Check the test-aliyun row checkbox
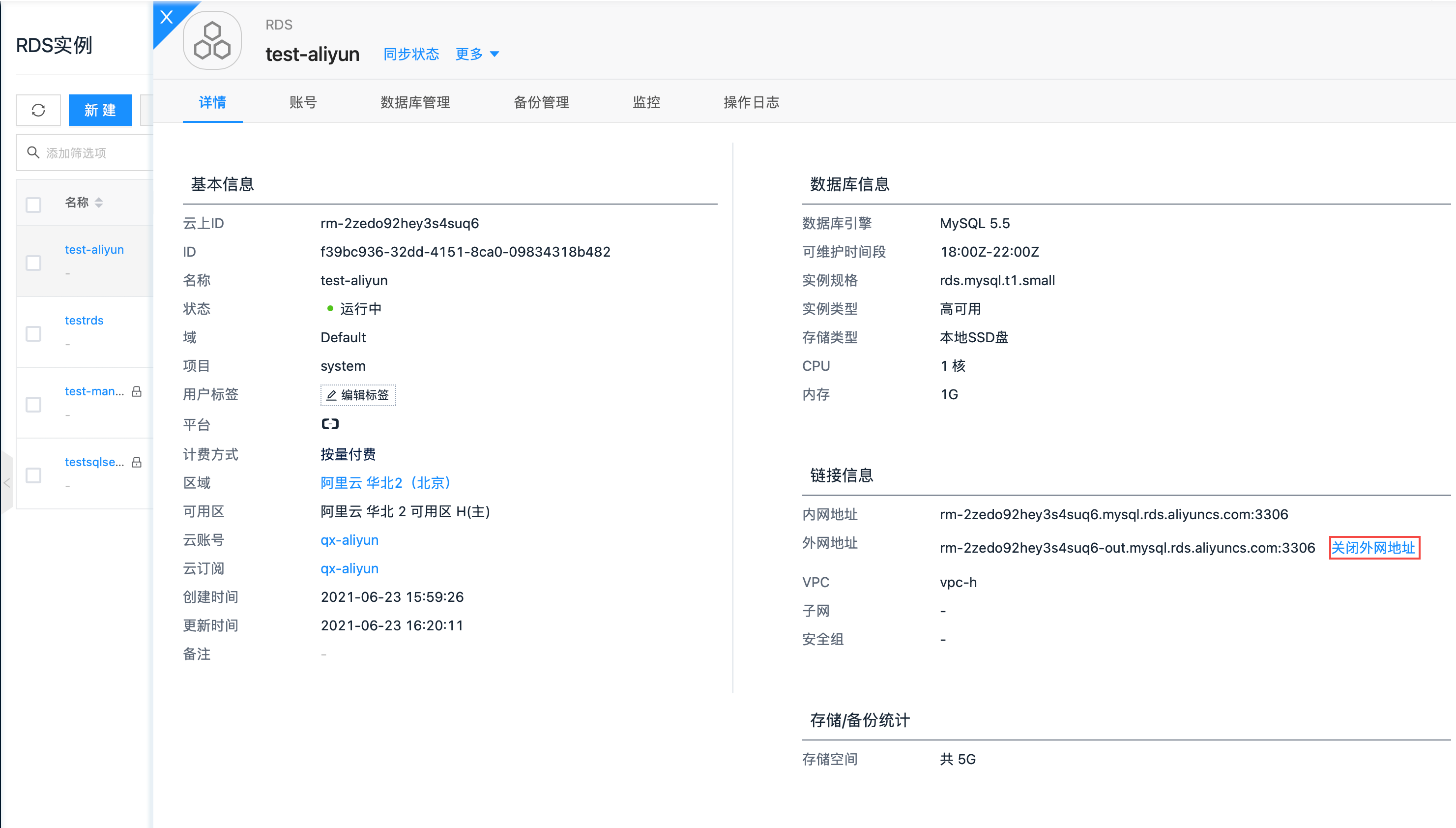The height and width of the screenshot is (828, 1456). 33,263
